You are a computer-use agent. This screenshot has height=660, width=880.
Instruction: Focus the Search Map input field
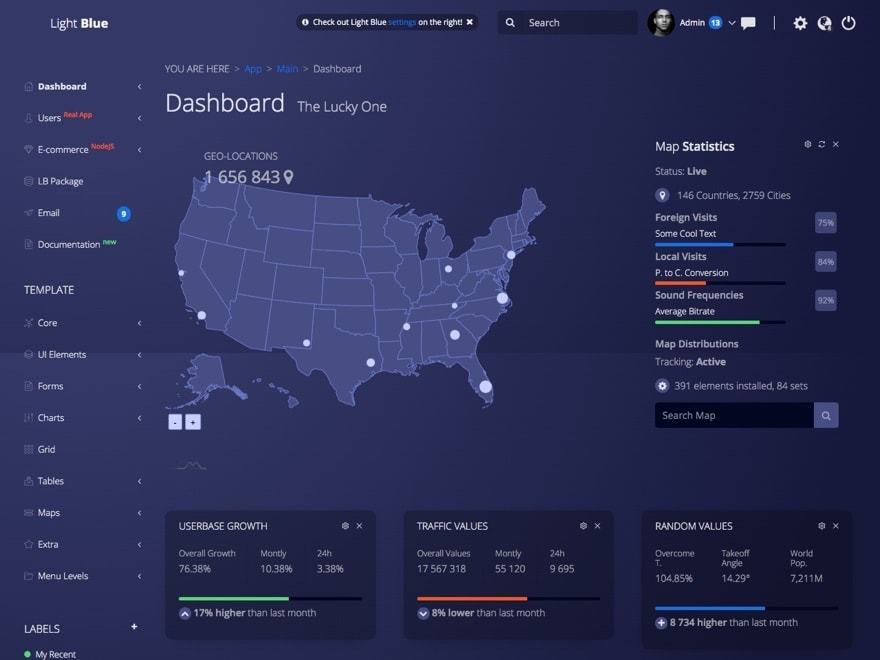pos(733,415)
